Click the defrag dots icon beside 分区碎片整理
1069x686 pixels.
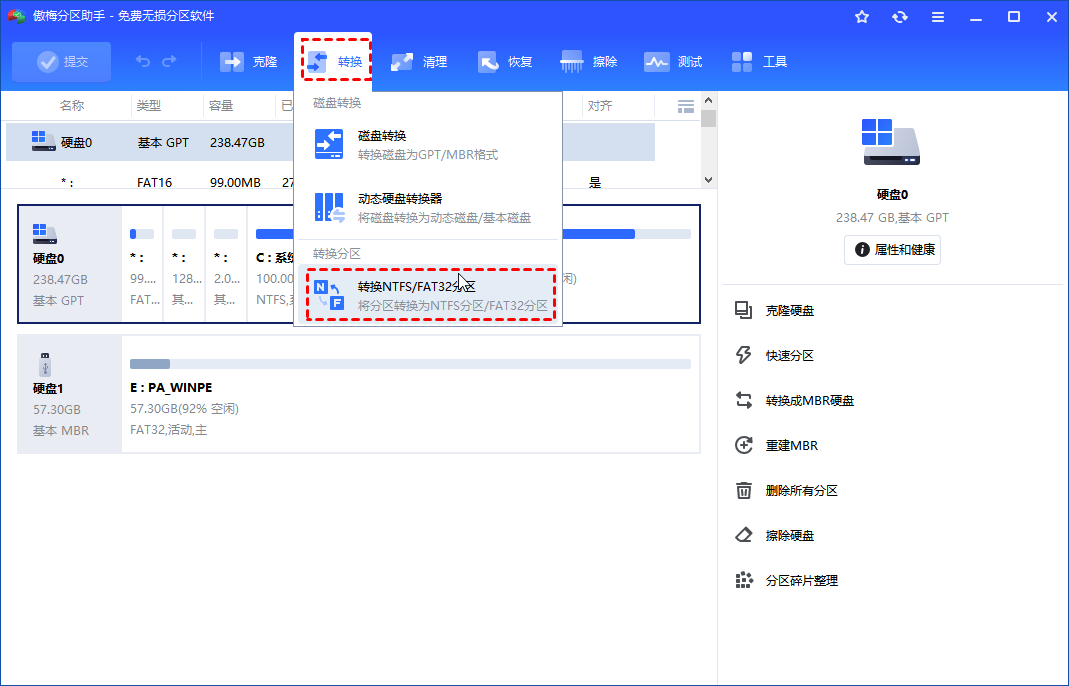(744, 580)
